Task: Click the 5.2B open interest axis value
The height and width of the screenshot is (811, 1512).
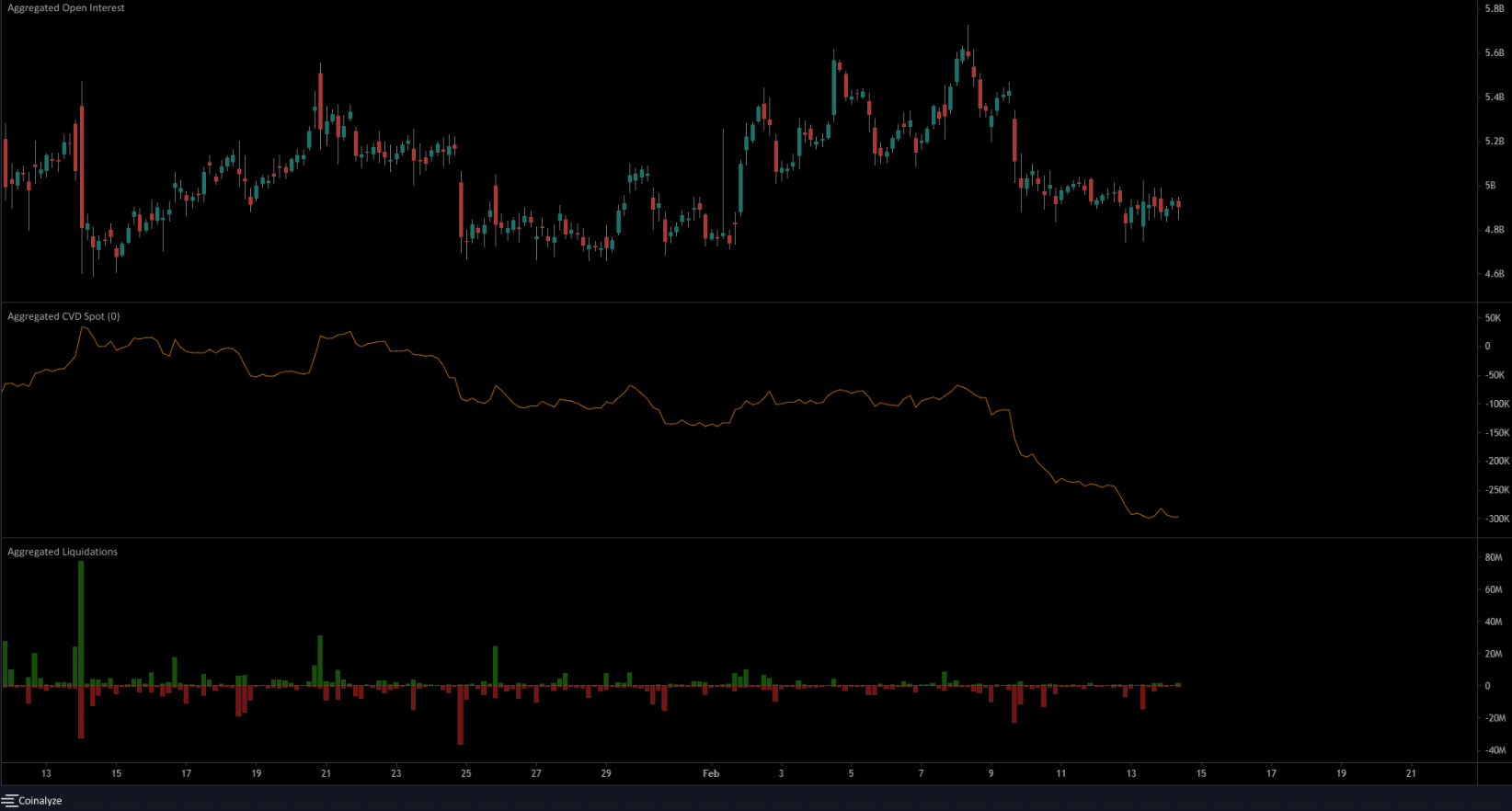Action: (1494, 142)
